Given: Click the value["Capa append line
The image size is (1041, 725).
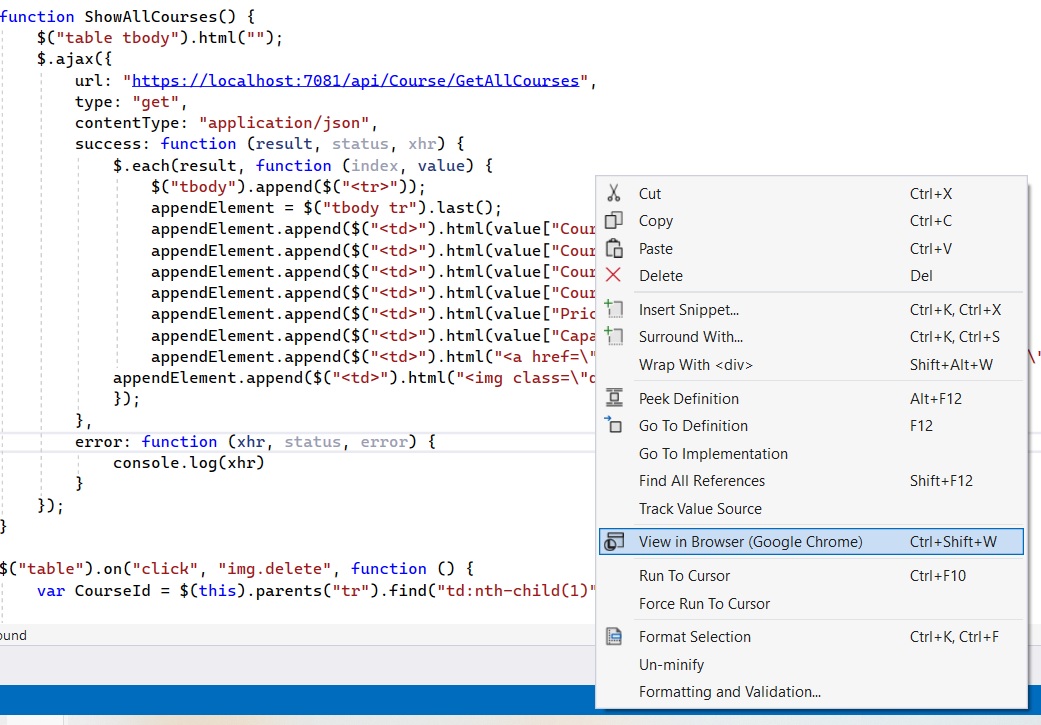Looking at the screenshot, I should tap(373, 336).
